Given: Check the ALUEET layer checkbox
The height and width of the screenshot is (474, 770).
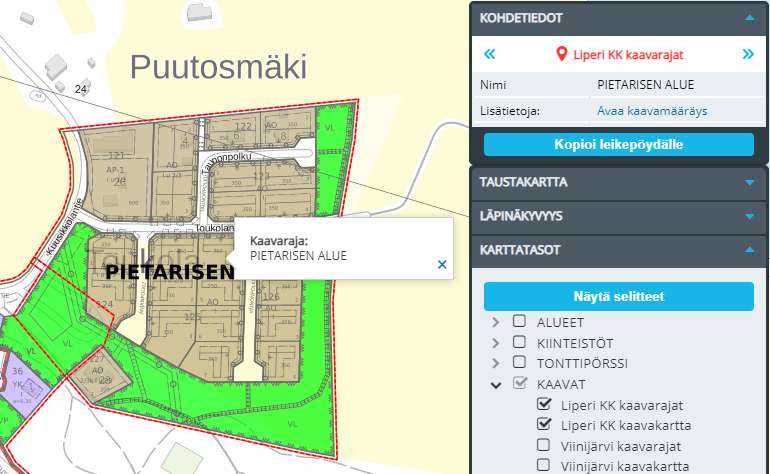Looking at the screenshot, I should pyautogui.click(x=519, y=321).
